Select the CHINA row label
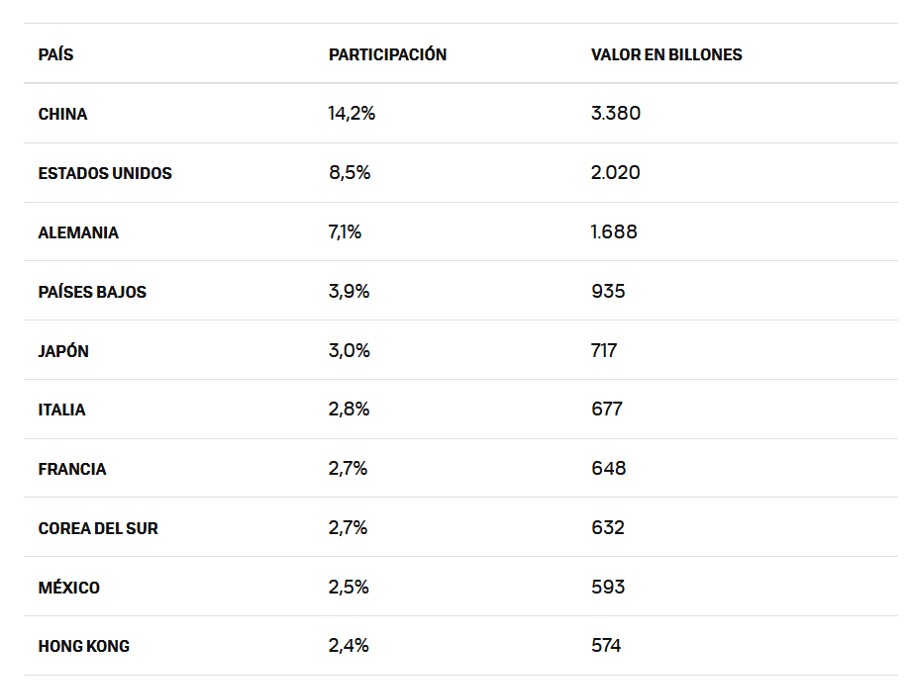Screen dimensions: 914x683 coord(63,114)
